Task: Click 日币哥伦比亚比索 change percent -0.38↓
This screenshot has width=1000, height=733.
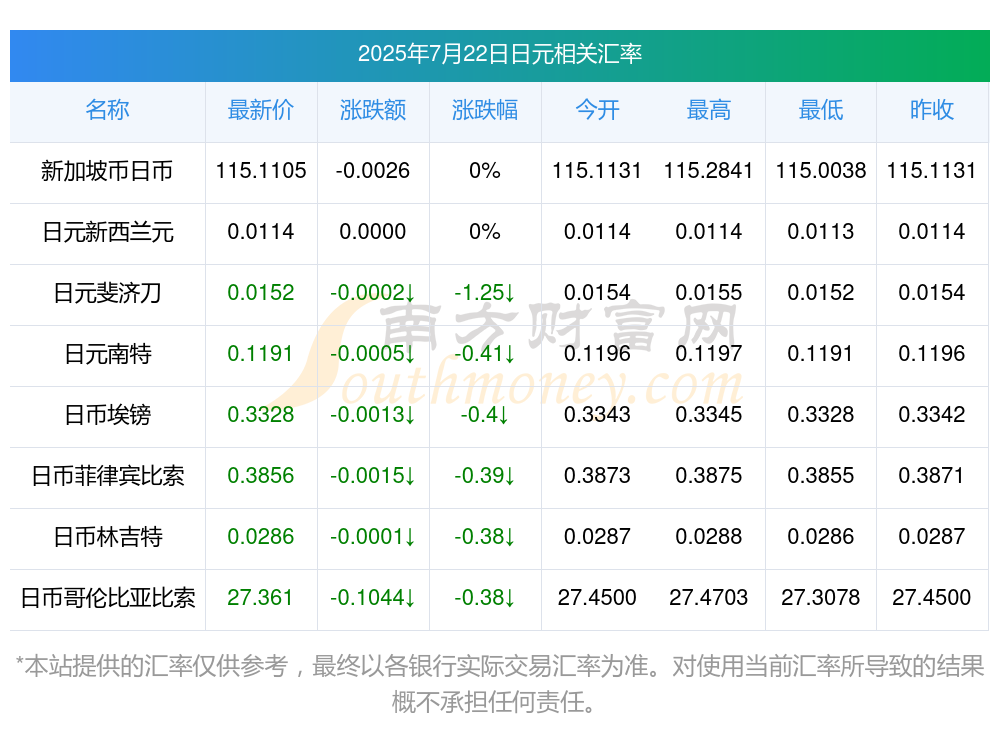Action: click(x=485, y=598)
